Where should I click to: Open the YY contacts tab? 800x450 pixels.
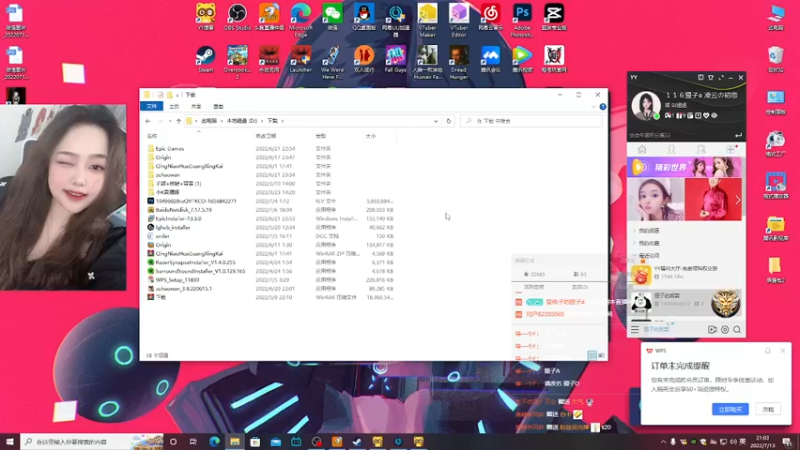pyautogui.click(x=671, y=149)
